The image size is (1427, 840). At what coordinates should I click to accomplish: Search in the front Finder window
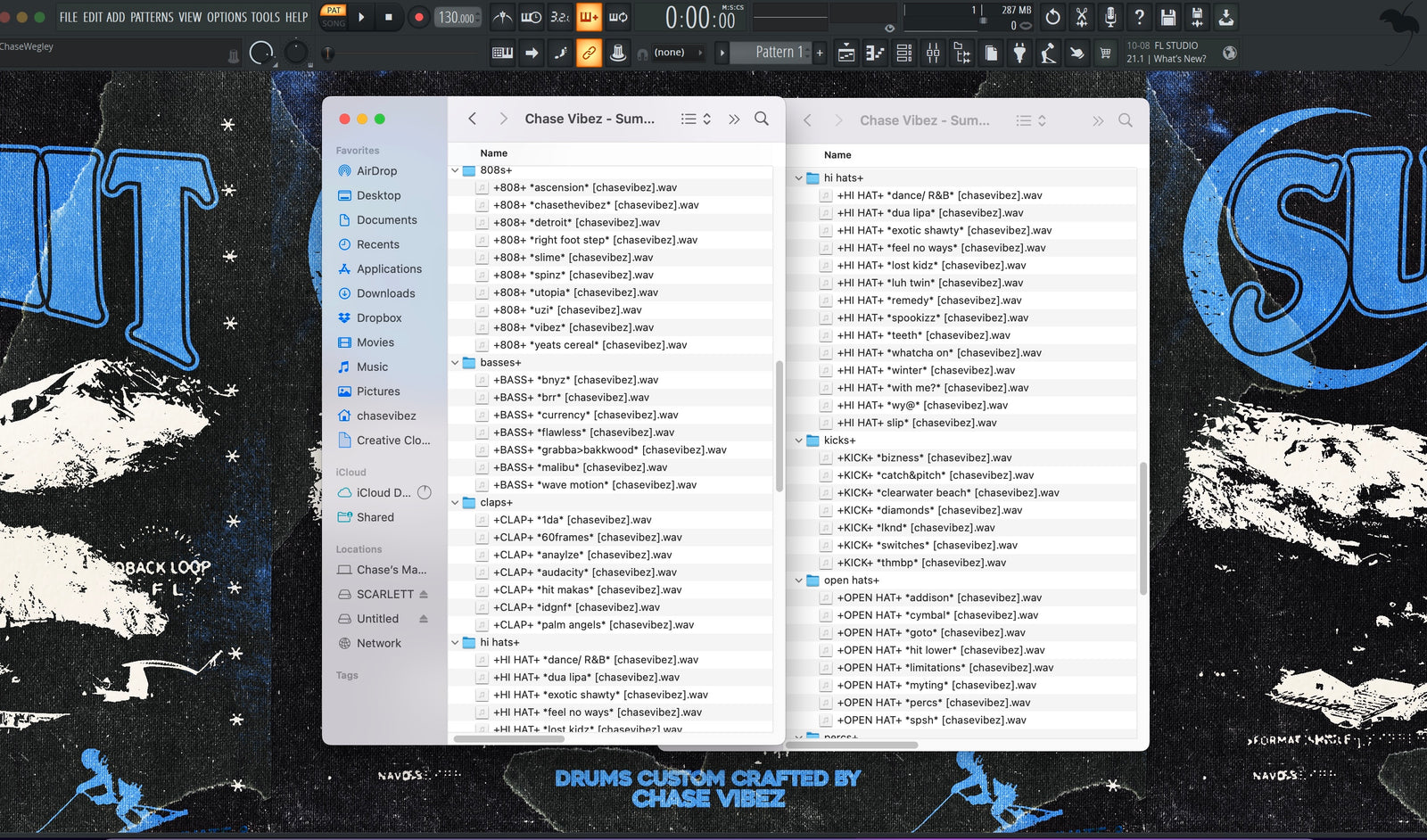762,119
